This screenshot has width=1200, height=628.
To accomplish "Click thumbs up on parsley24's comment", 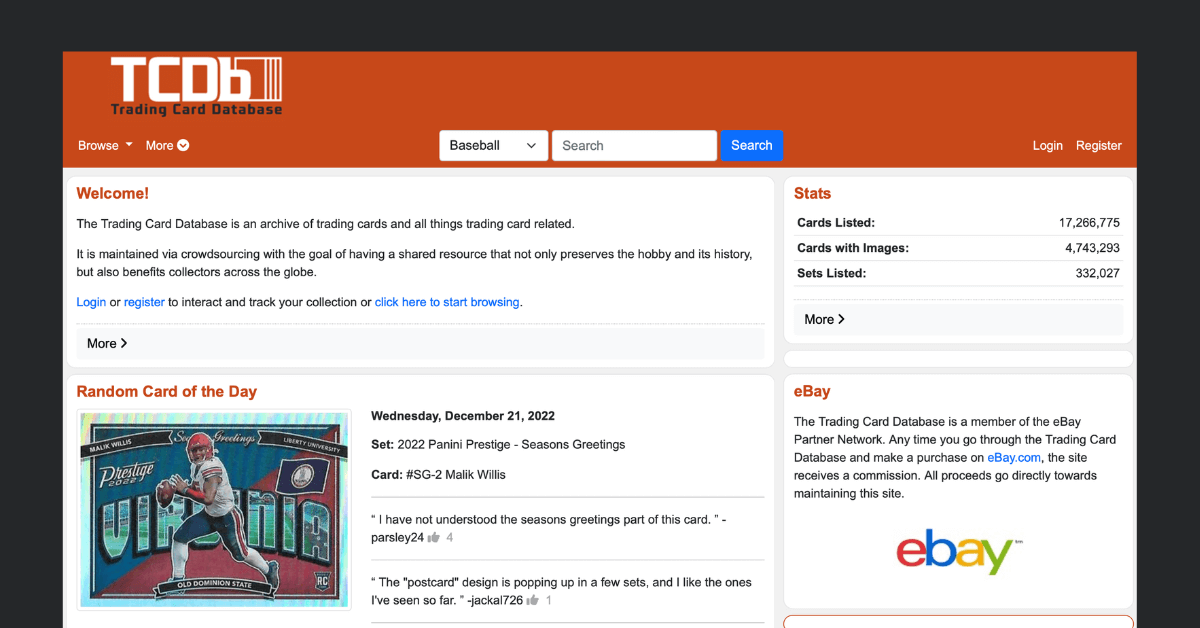I will [435, 537].
